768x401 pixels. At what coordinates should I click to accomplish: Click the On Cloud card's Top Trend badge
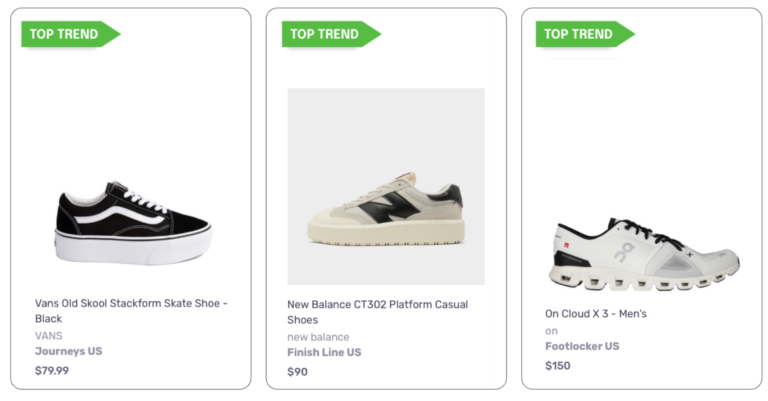click(x=580, y=34)
